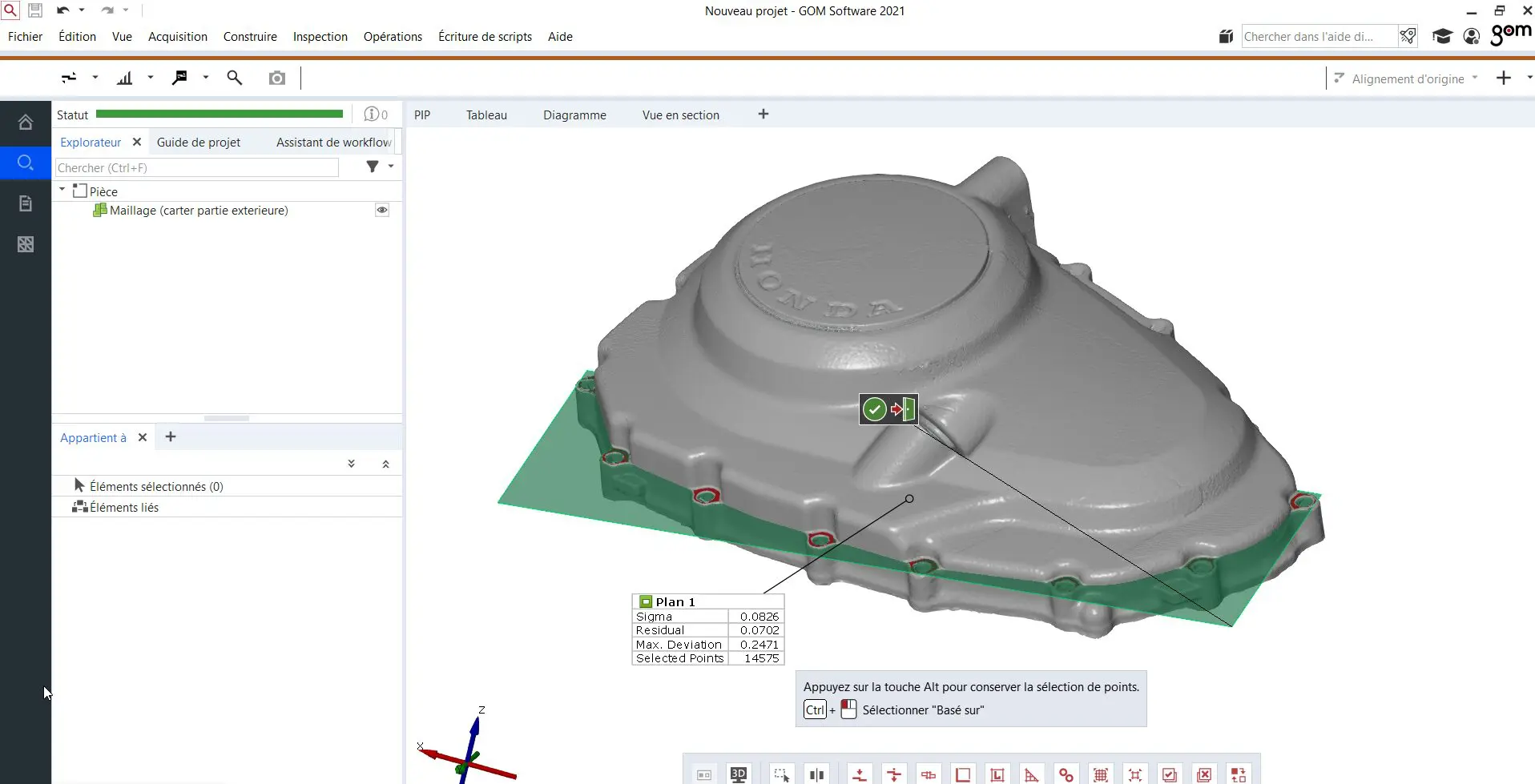Click the label flag toolbar icon

coord(179,78)
